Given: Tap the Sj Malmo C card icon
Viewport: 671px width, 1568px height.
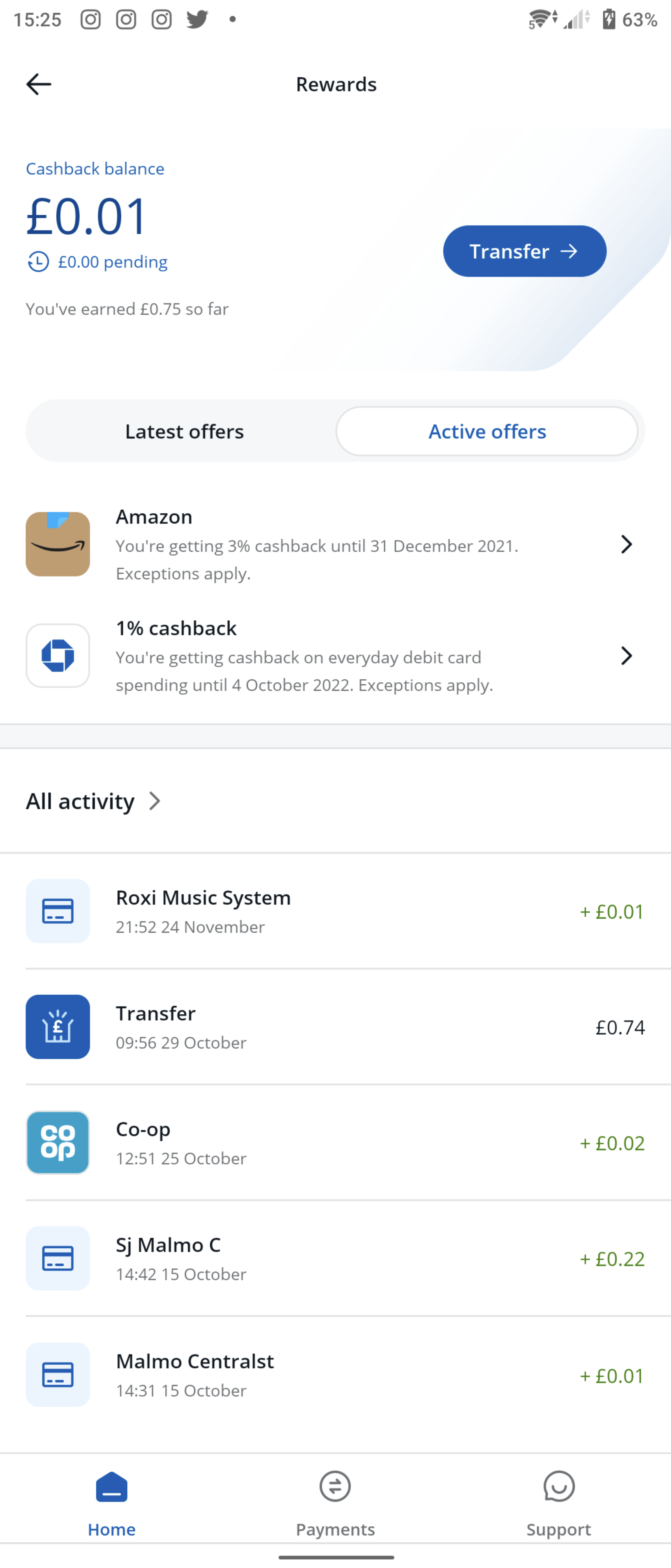Looking at the screenshot, I should point(58,1258).
